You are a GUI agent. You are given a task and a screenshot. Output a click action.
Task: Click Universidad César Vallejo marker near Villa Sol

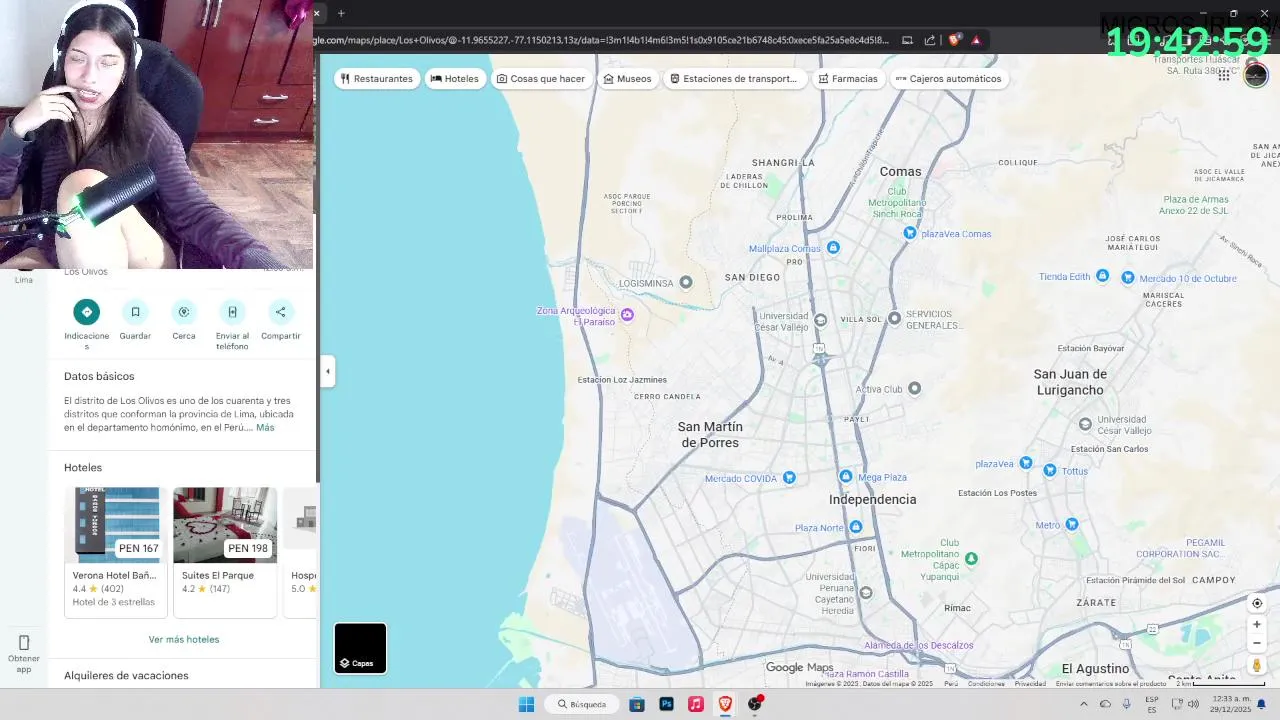coord(820,320)
